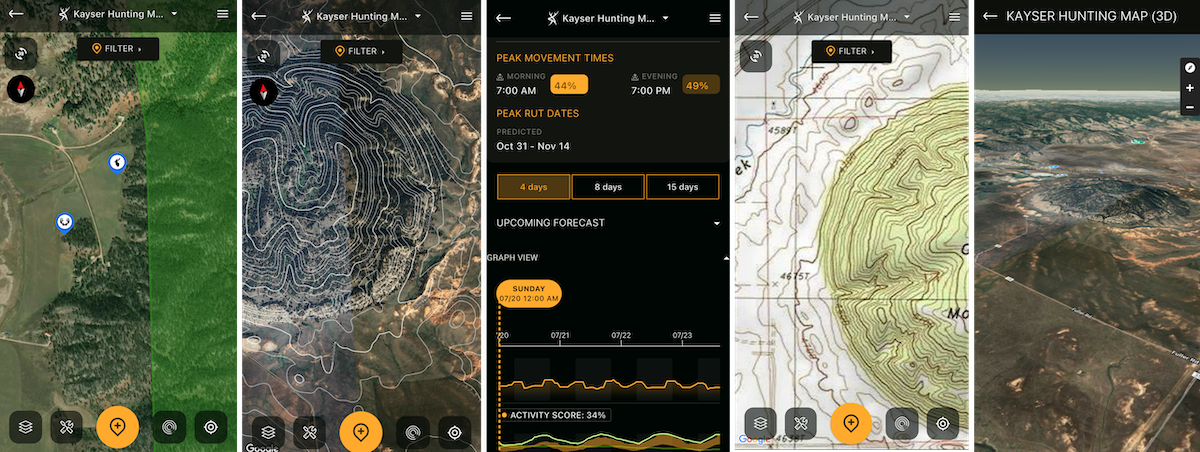Start the tracker on paper topo map screen
The height and width of the screenshot is (452, 1200).
pos(902,424)
